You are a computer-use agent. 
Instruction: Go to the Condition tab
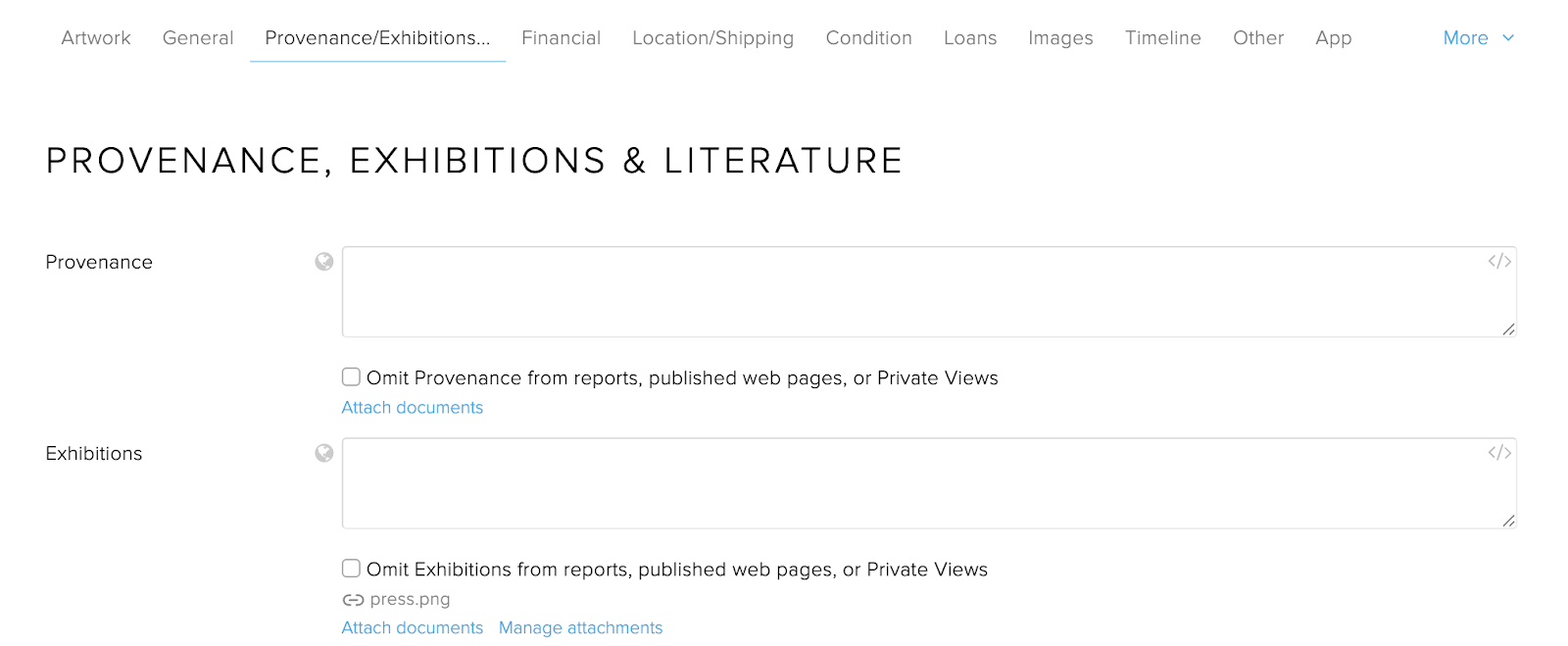868,38
